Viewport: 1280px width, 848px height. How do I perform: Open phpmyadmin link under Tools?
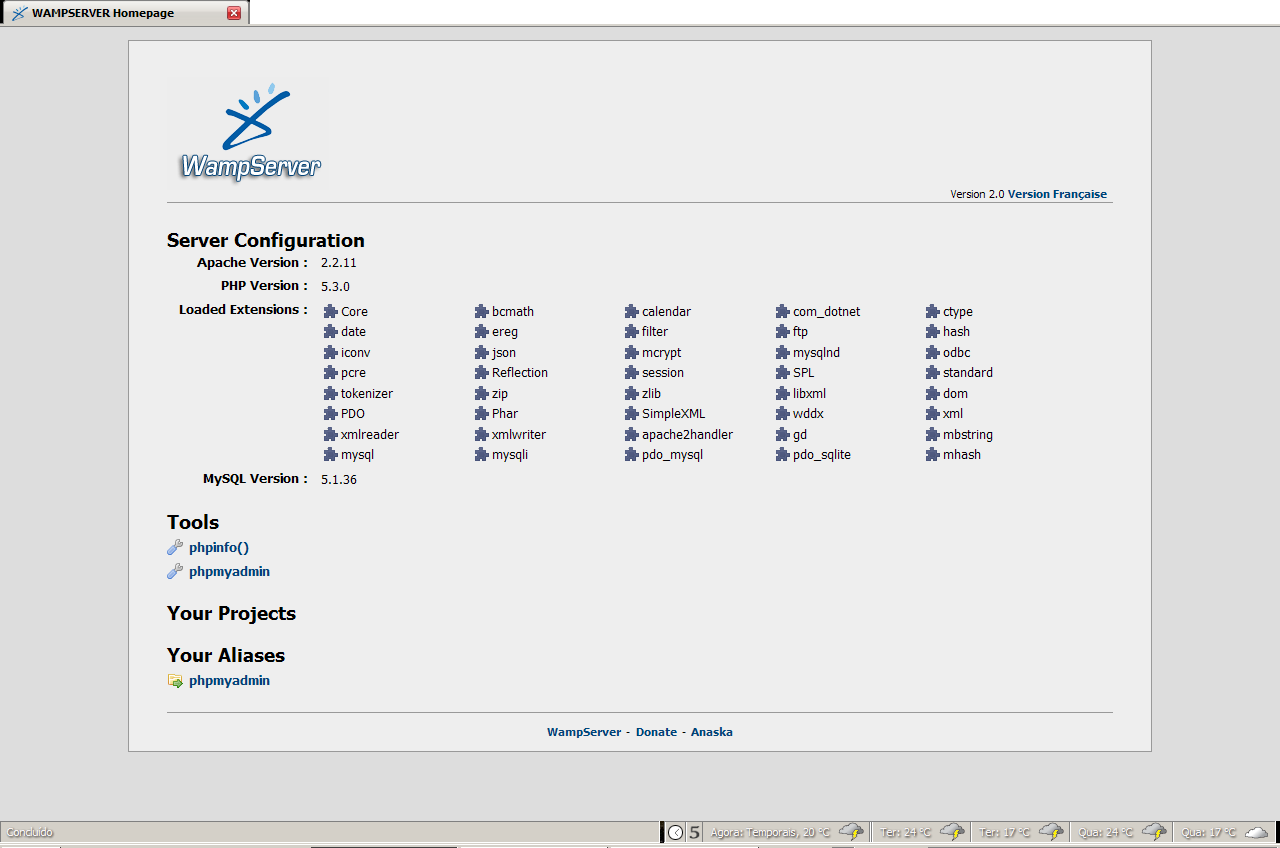(229, 572)
